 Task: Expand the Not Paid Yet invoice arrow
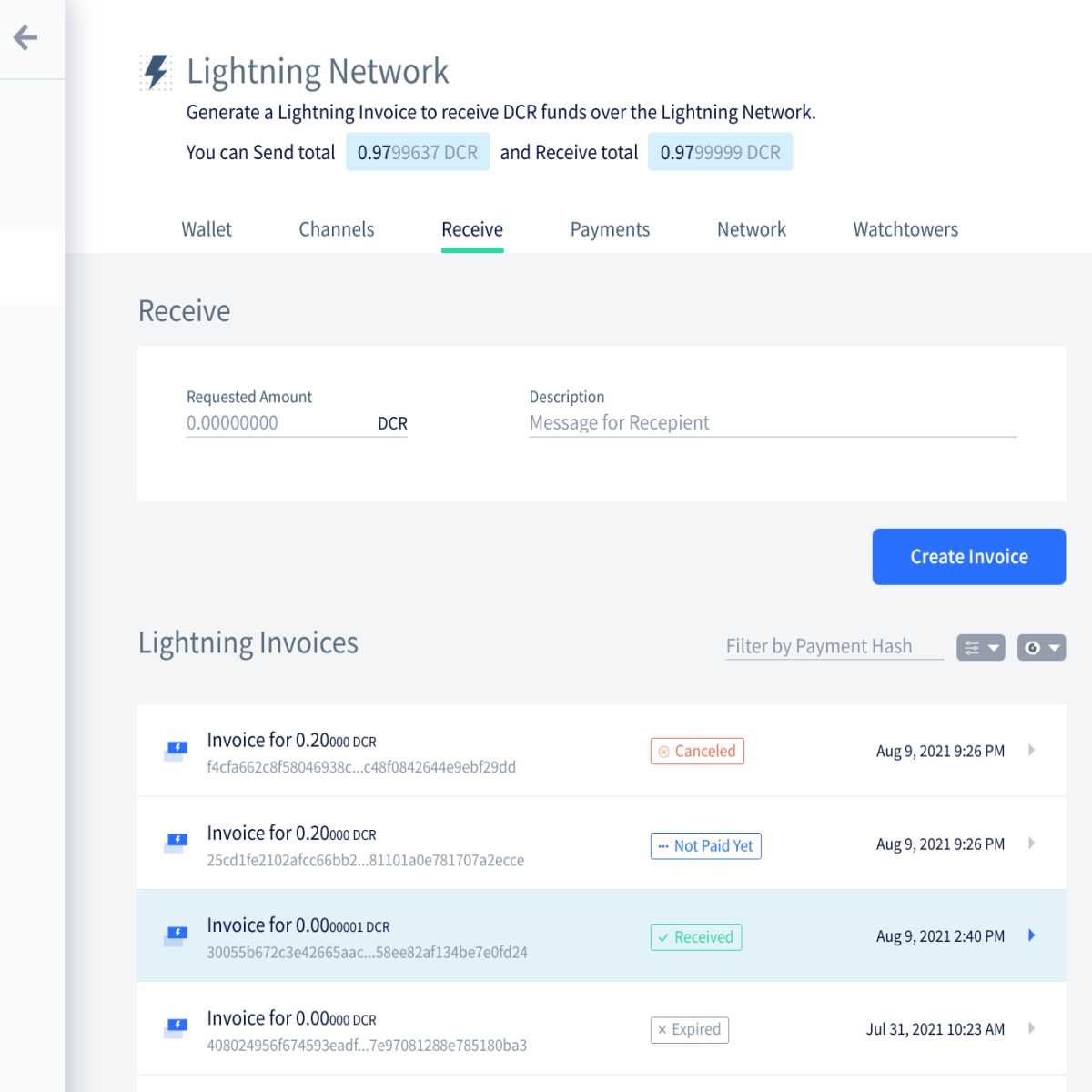pyautogui.click(x=1031, y=843)
